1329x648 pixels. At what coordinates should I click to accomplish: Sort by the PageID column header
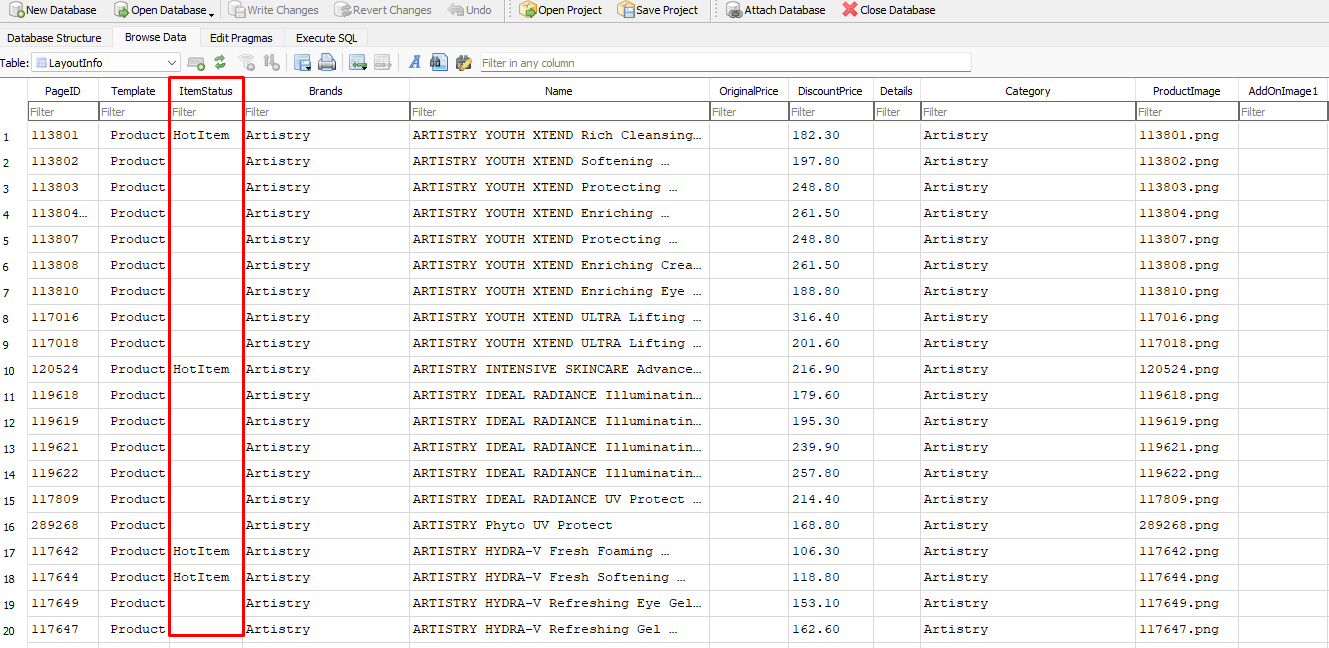coord(63,91)
